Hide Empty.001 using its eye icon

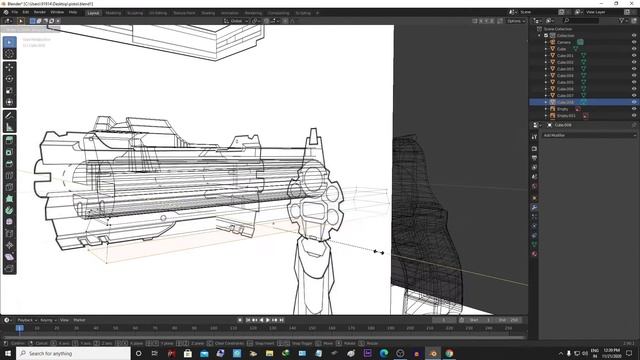[634, 116]
